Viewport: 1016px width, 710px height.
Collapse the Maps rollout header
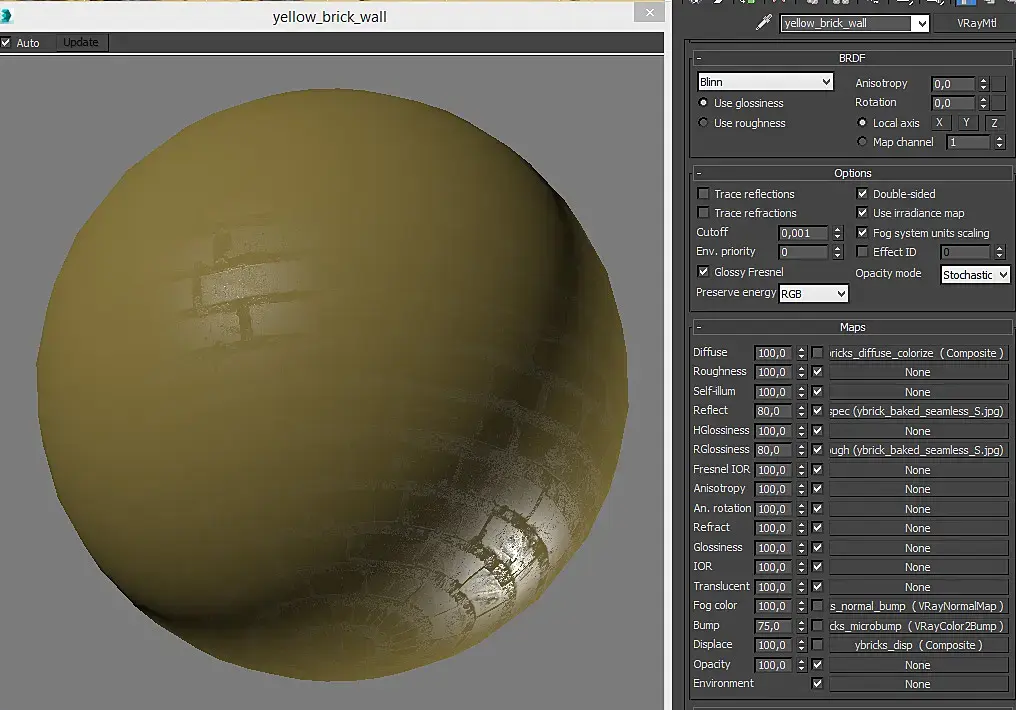(x=852, y=327)
